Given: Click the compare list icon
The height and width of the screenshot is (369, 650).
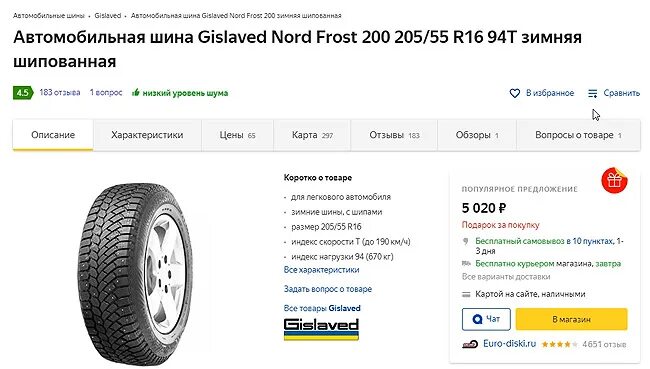Looking at the screenshot, I should [592, 93].
